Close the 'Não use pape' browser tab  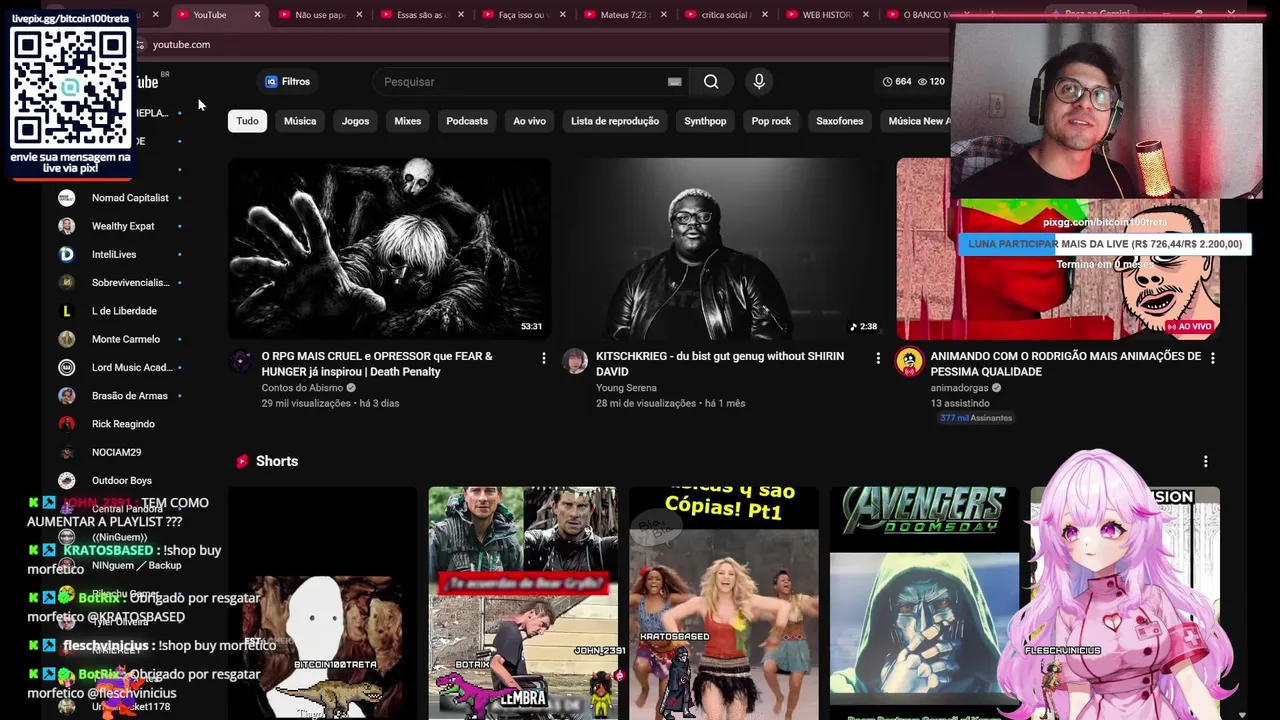359,15
